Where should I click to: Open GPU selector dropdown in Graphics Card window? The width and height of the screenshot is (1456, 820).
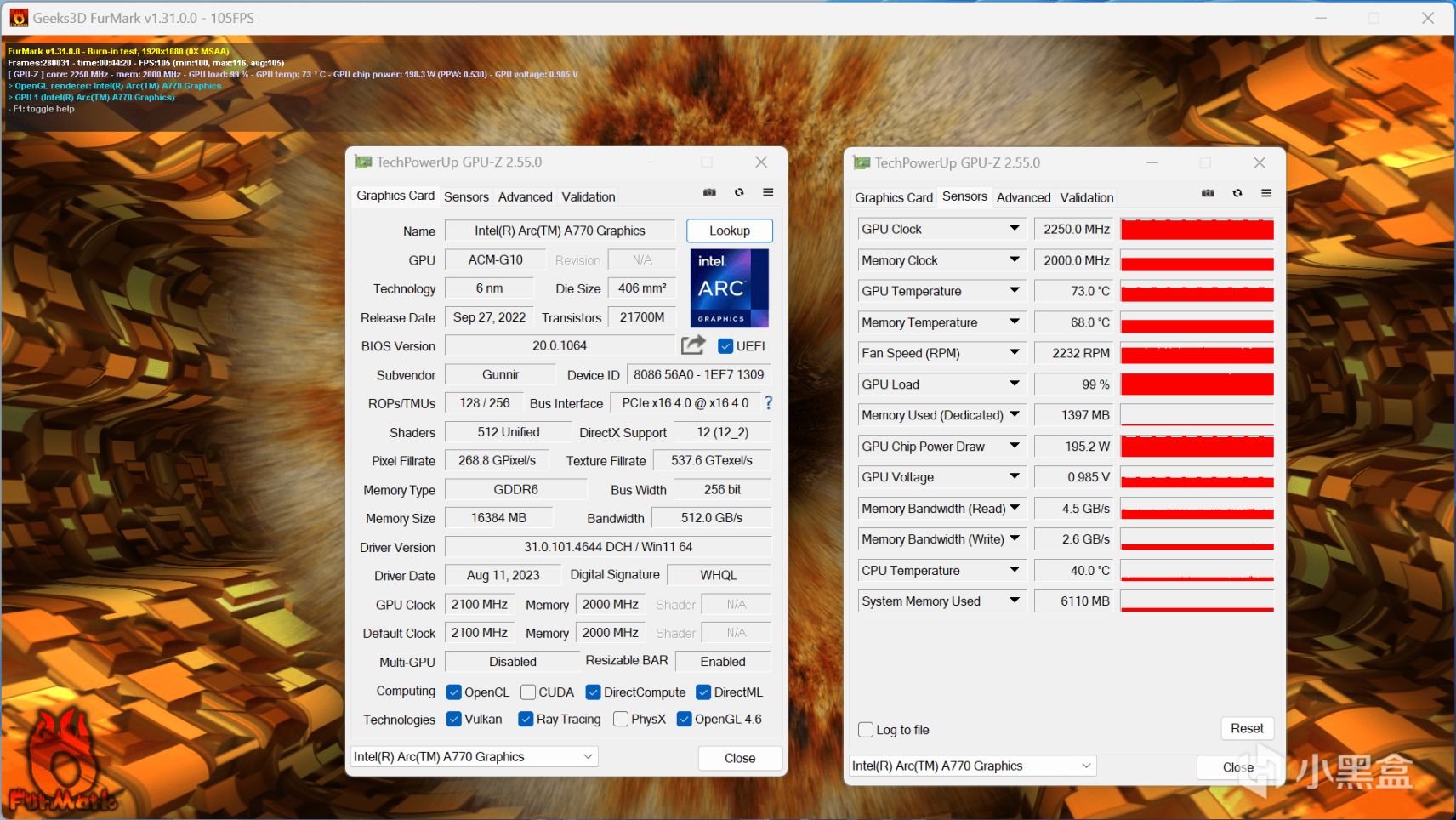click(x=475, y=756)
